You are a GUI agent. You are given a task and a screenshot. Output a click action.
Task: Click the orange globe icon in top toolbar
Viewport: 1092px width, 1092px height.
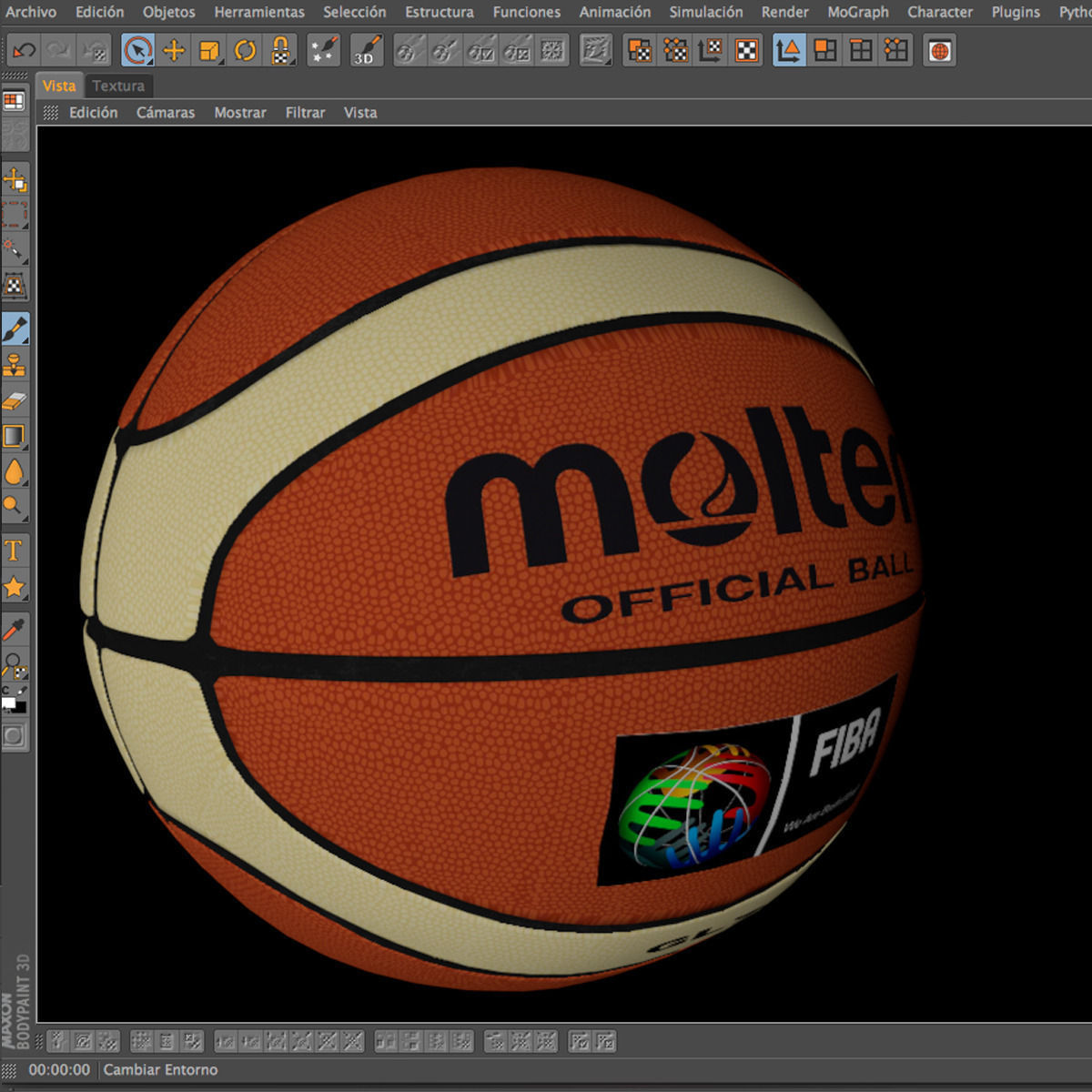940,50
